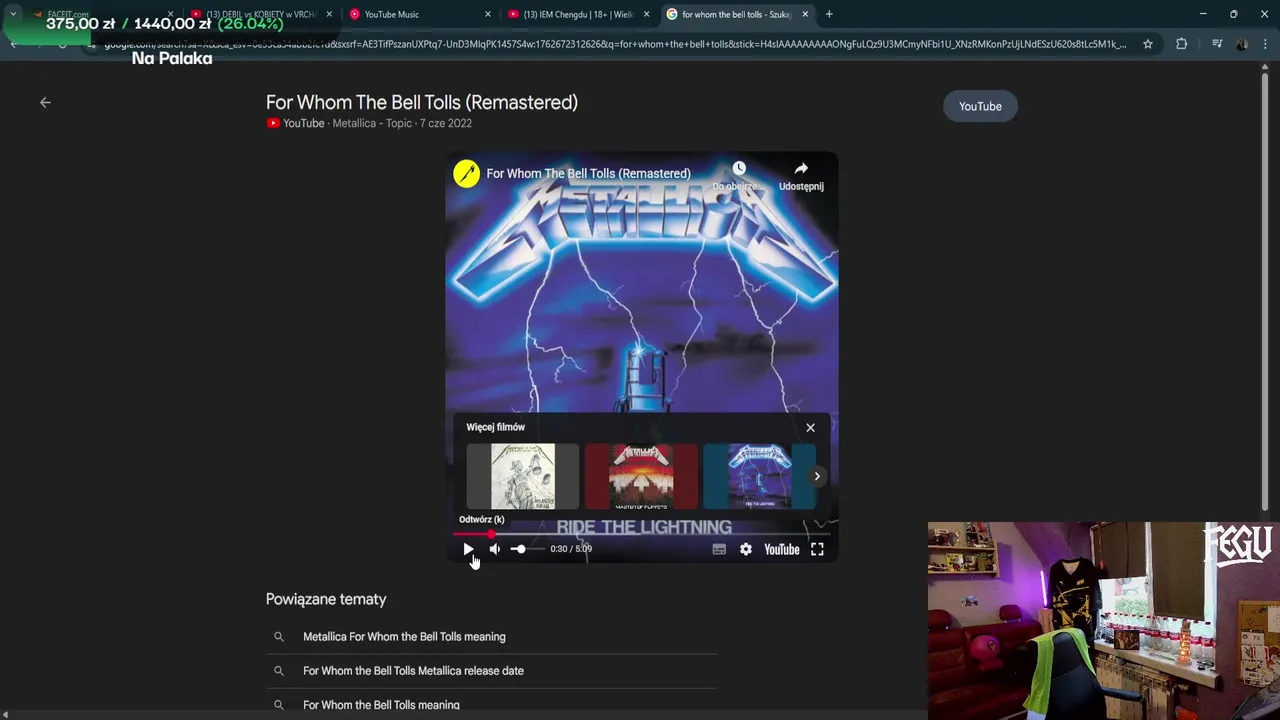Open video on YouTube via player logo
Image resolution: width=1280 pixels, height=720 pixels.
tap(782, 549)
